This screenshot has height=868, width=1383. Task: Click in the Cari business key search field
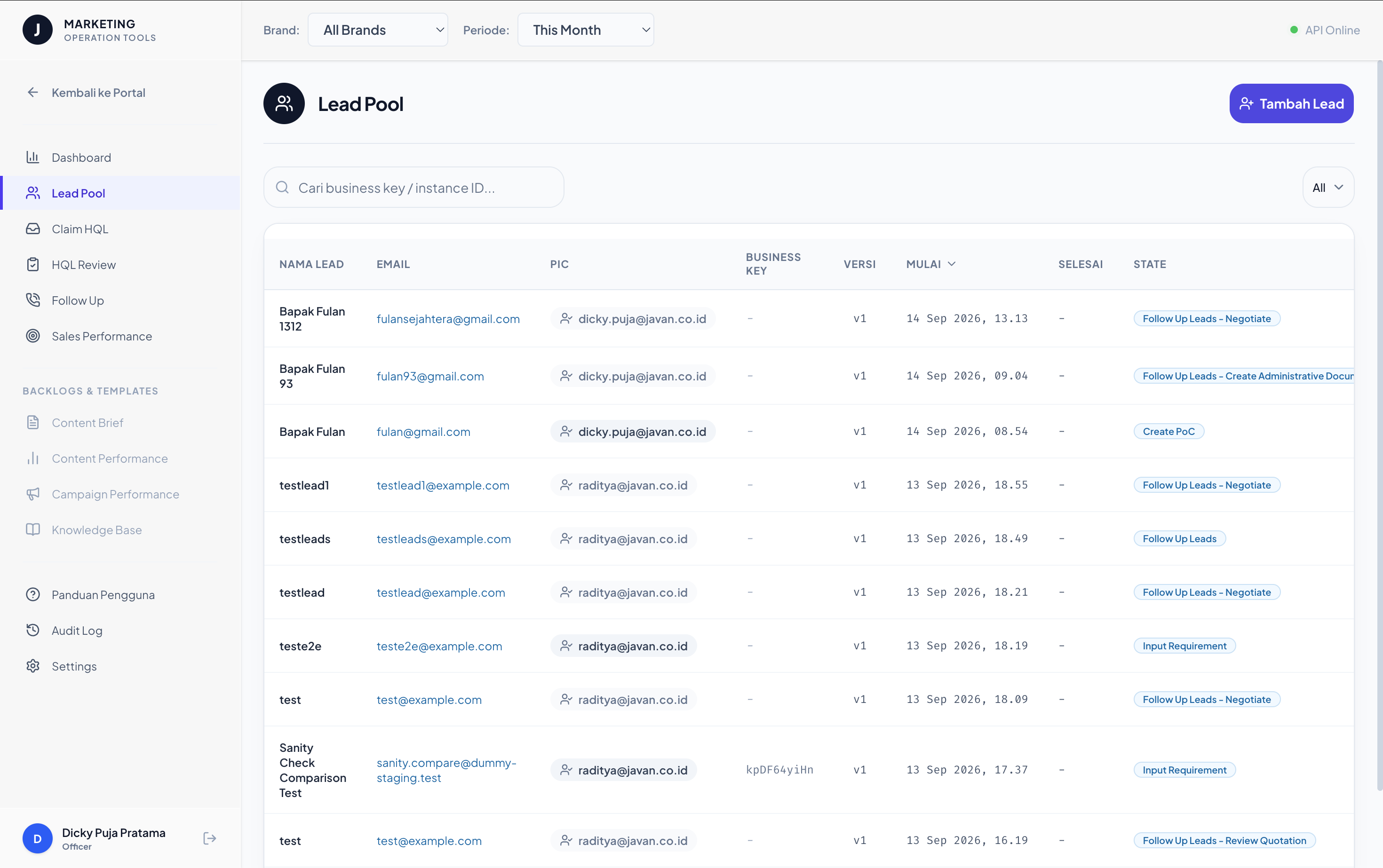(413, 187)
